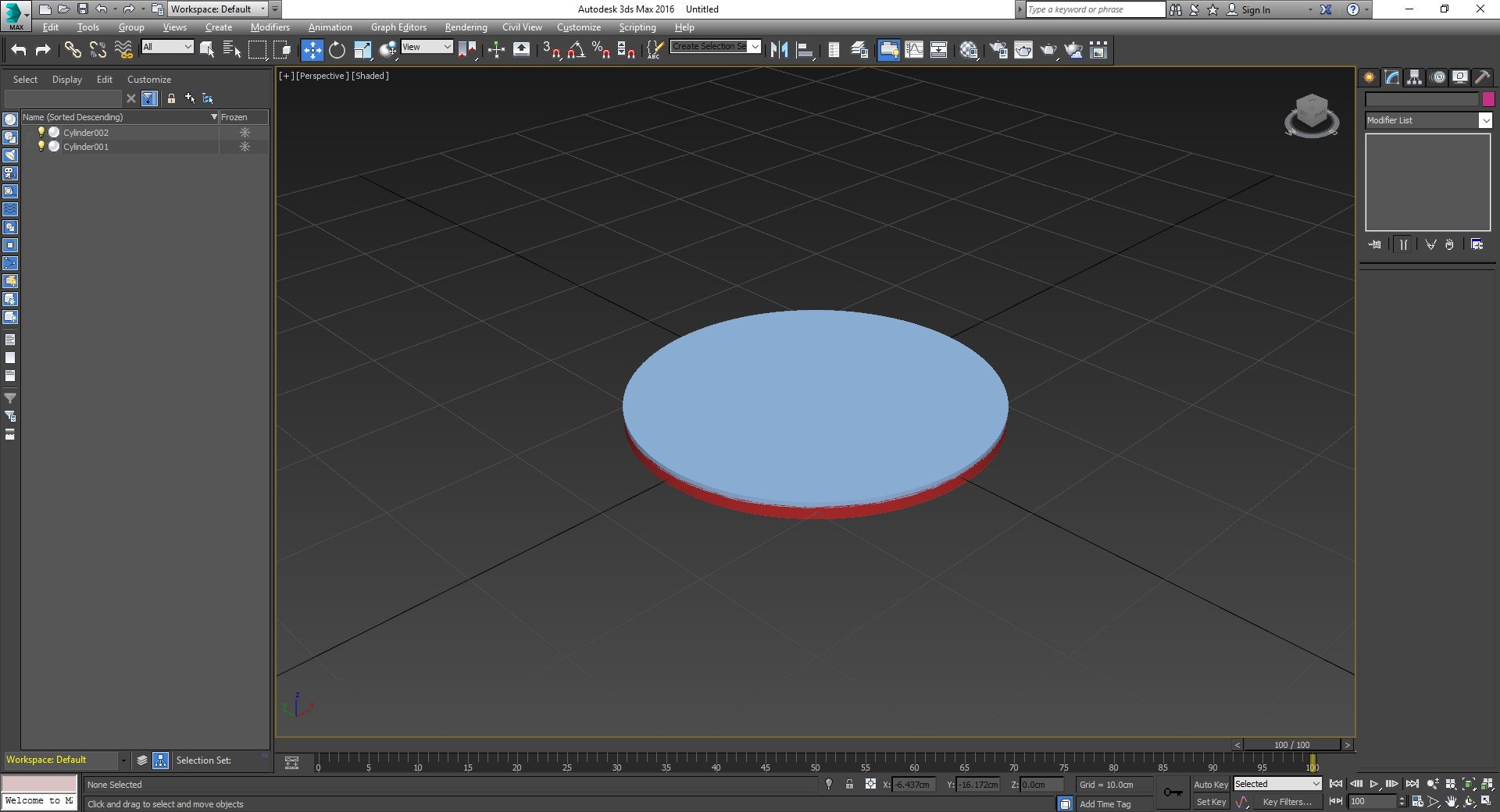Screen dimensions: 1500x812
Task: Open Create Selection Set dropdown
Action: pyautogui.click(x=715, y=46)
